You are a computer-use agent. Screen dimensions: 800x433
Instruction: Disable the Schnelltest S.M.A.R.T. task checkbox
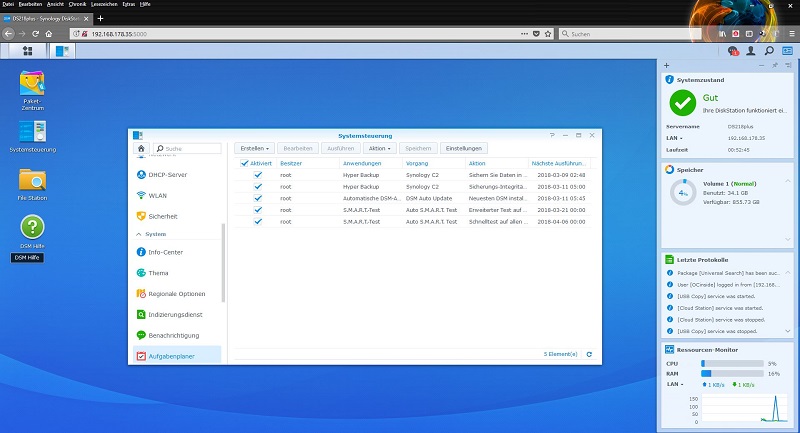point(258,221)
